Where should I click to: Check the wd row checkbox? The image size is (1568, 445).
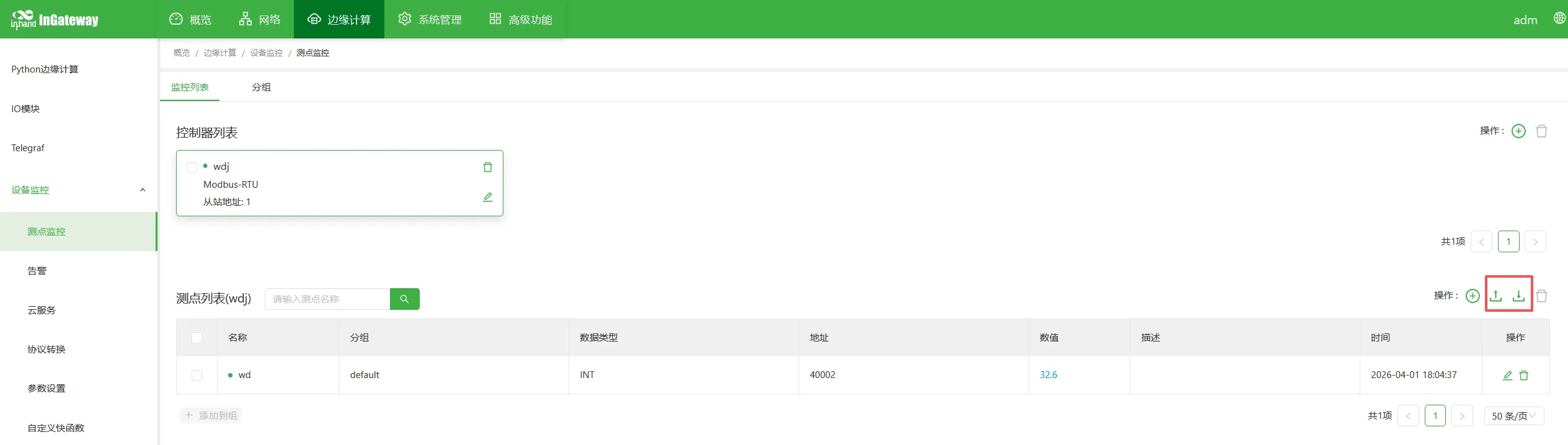(x=197, y=375)
